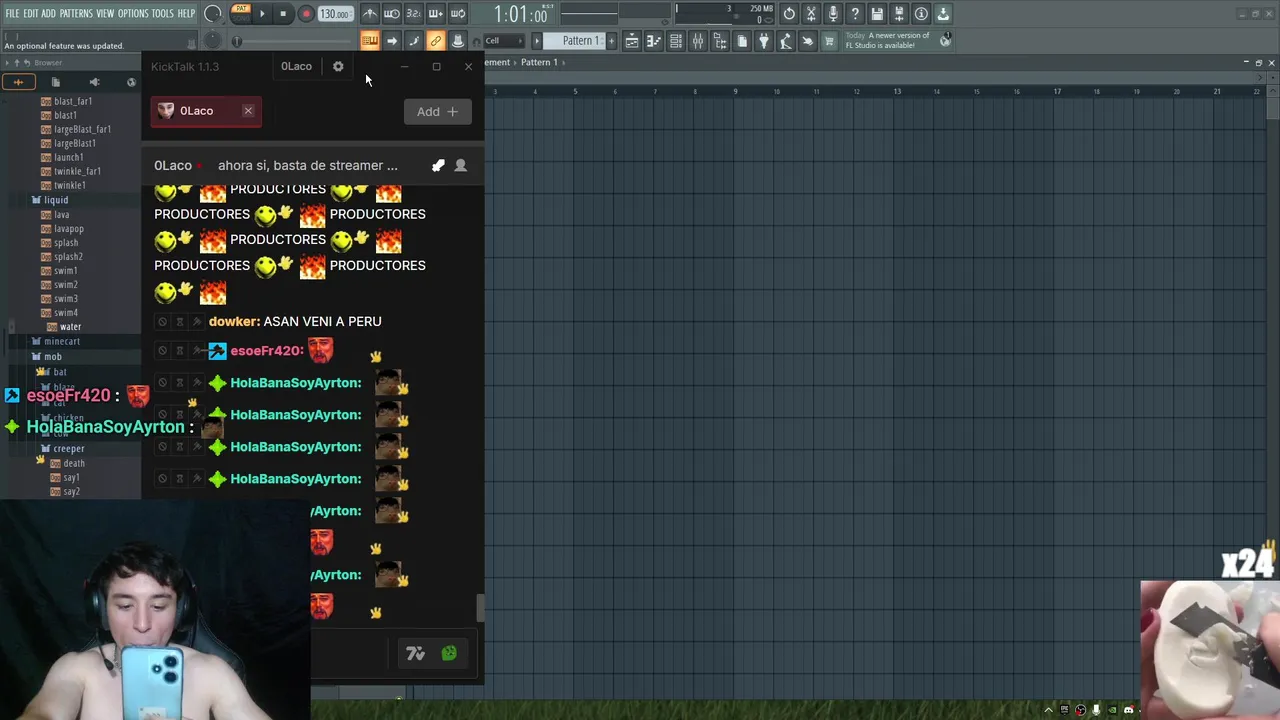The width and height of the screenshot is (1280, 720).
Task: Open the Browser view icon
Action: point(720,41)
